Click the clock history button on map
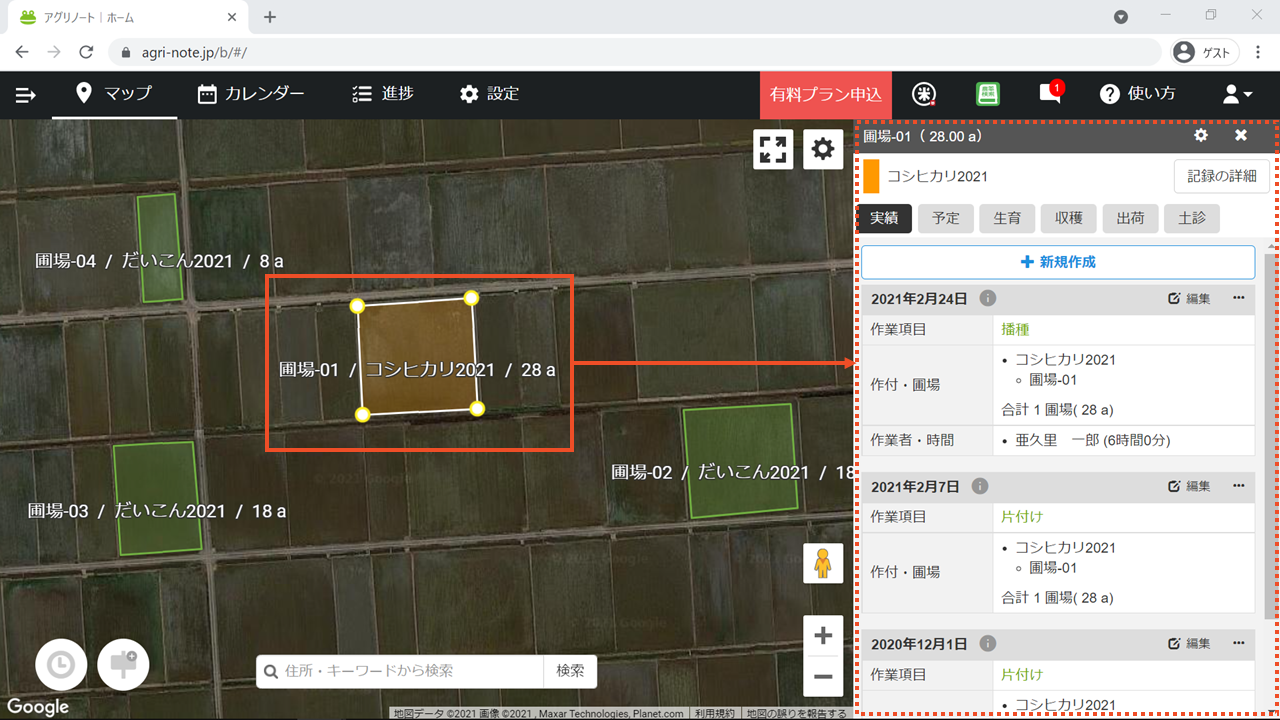 (x=61, y=665)
